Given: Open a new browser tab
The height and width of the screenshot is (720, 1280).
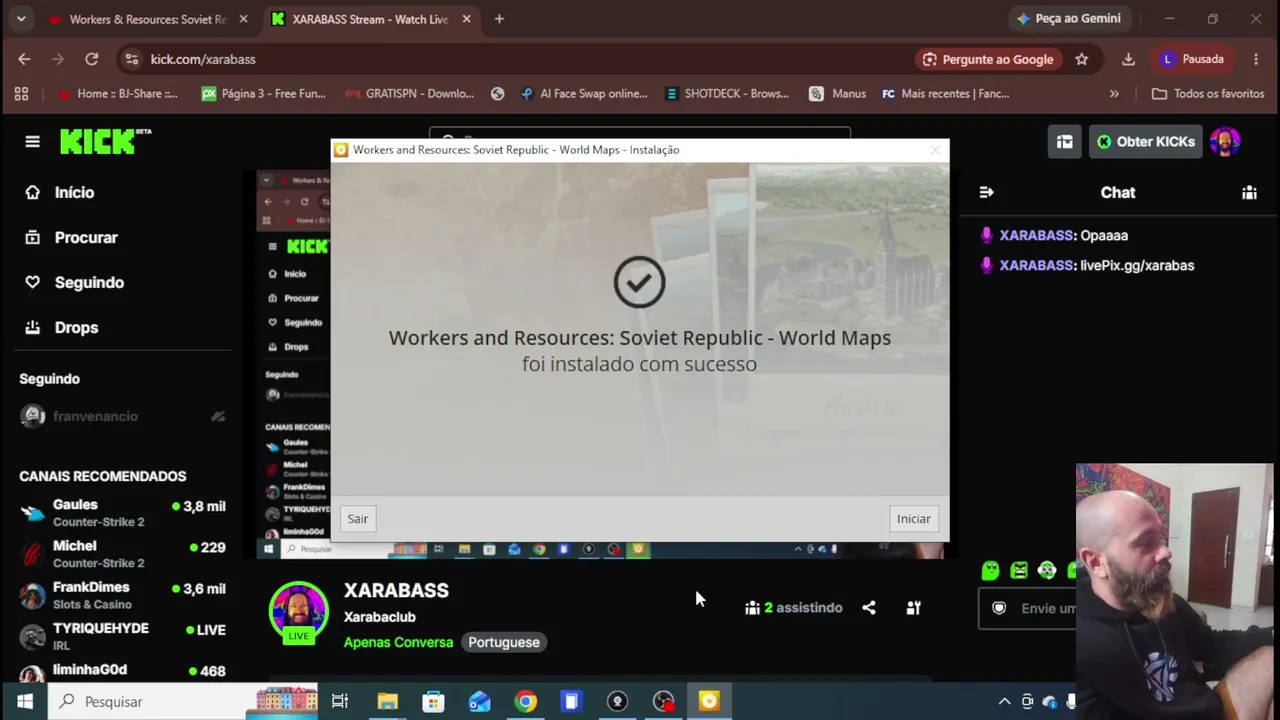Looking at the screenshot, I should [499, 19].
